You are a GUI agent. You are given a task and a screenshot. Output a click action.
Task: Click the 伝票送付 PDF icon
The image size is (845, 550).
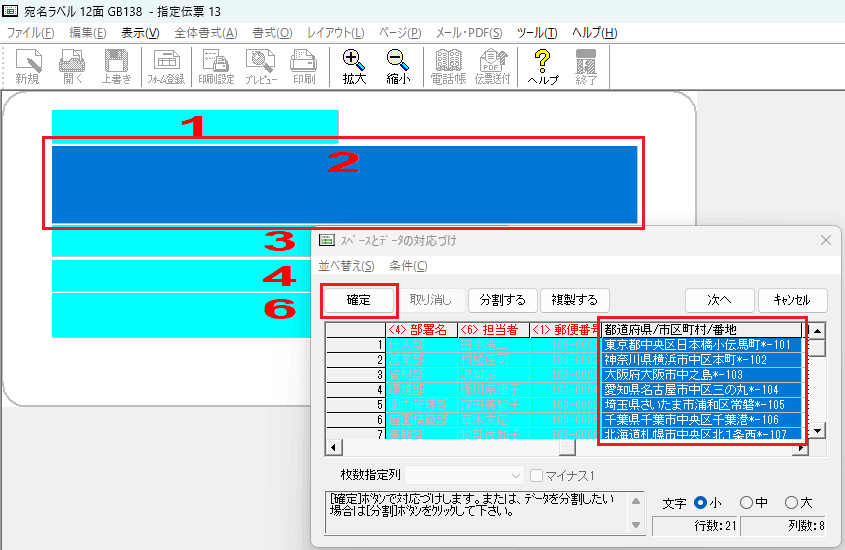[493, 67]
